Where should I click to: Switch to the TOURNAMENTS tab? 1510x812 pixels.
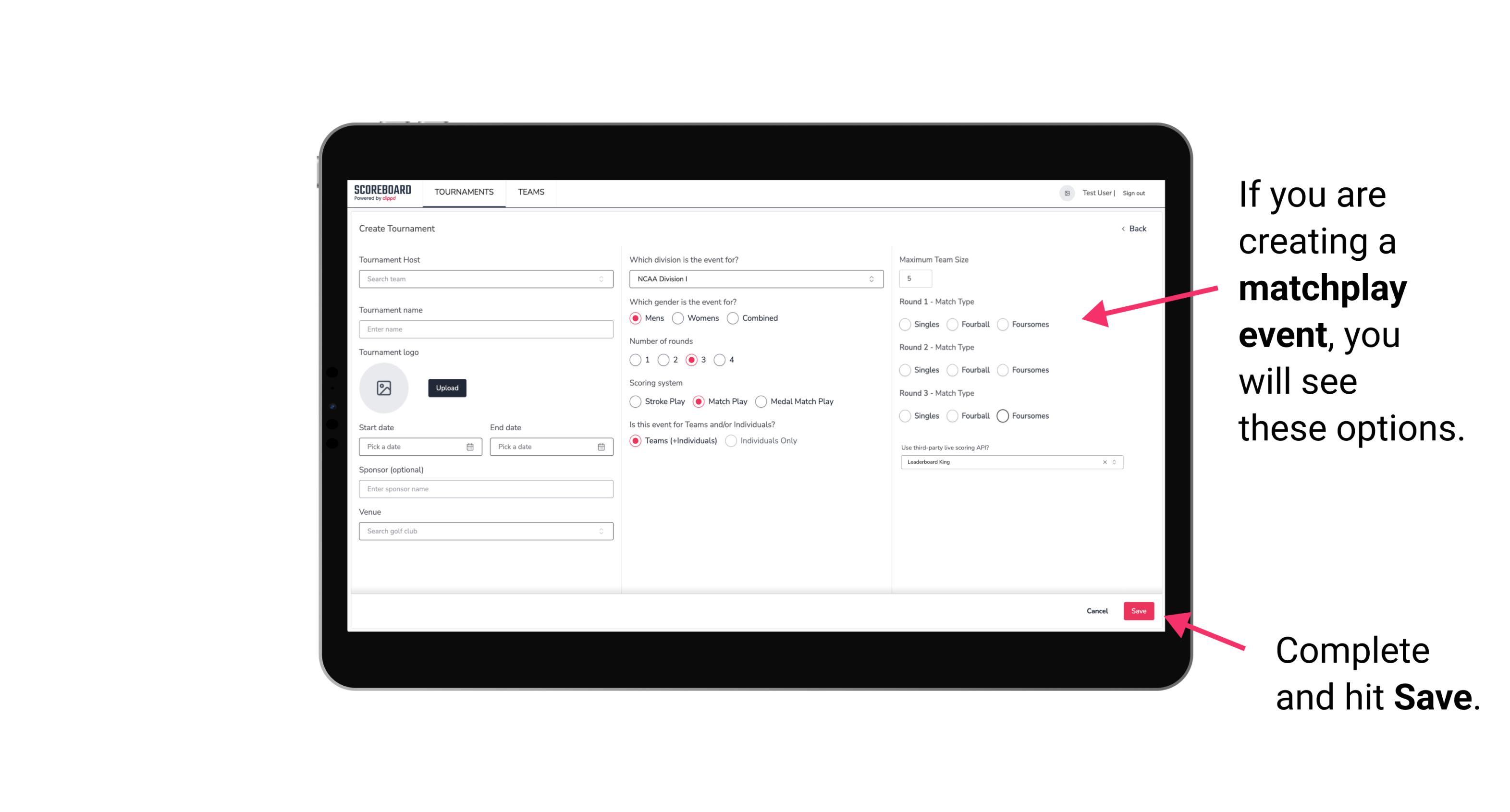pos(463,192)
